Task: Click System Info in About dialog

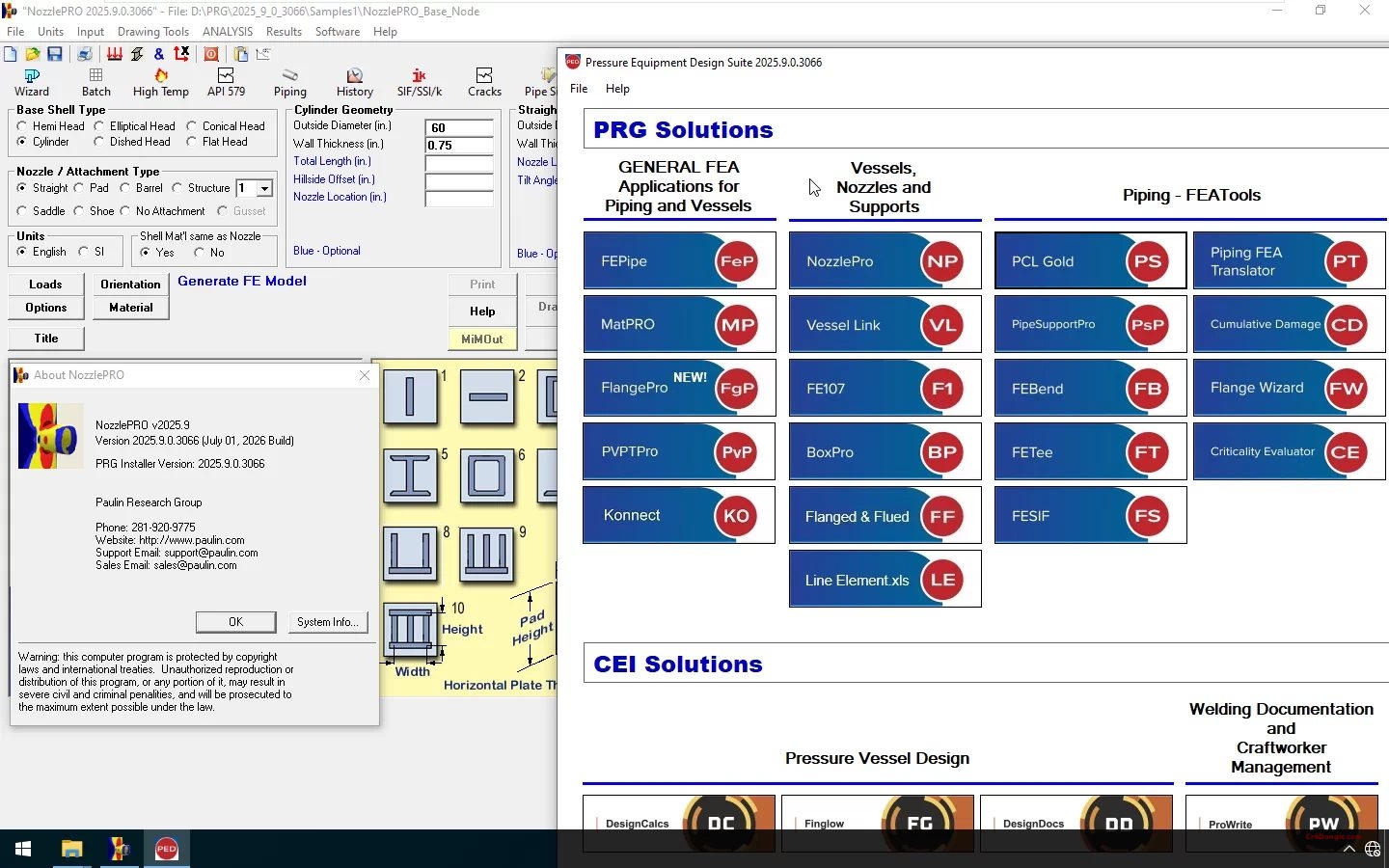Action: tap(328, 622)
